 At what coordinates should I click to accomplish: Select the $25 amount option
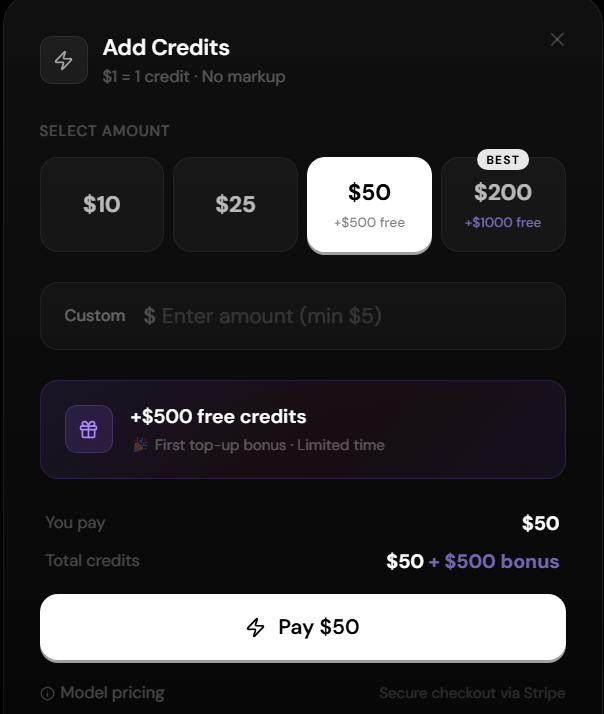(x=235, y=204)
